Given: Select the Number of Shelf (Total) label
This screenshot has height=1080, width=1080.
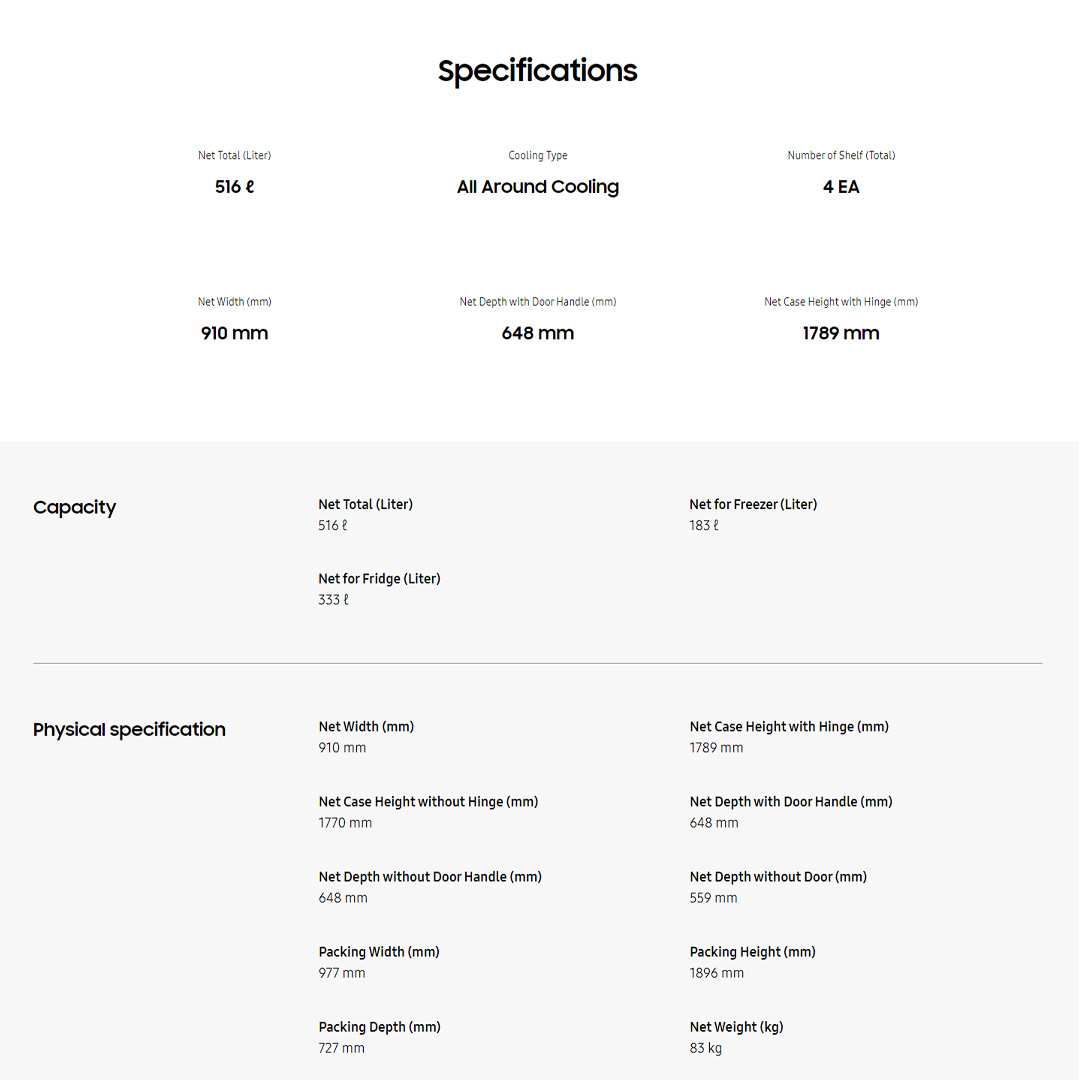Looking at the screenshot, I should [841, 156].
